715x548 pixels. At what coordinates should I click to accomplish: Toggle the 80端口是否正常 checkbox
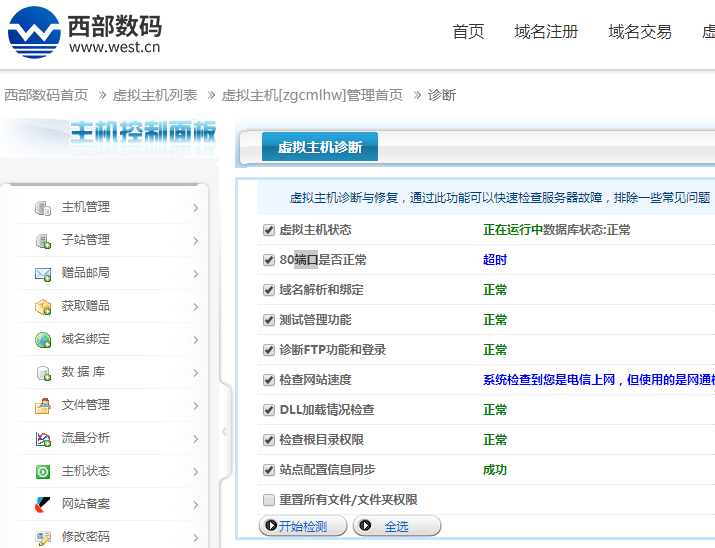tap(268, 260)
